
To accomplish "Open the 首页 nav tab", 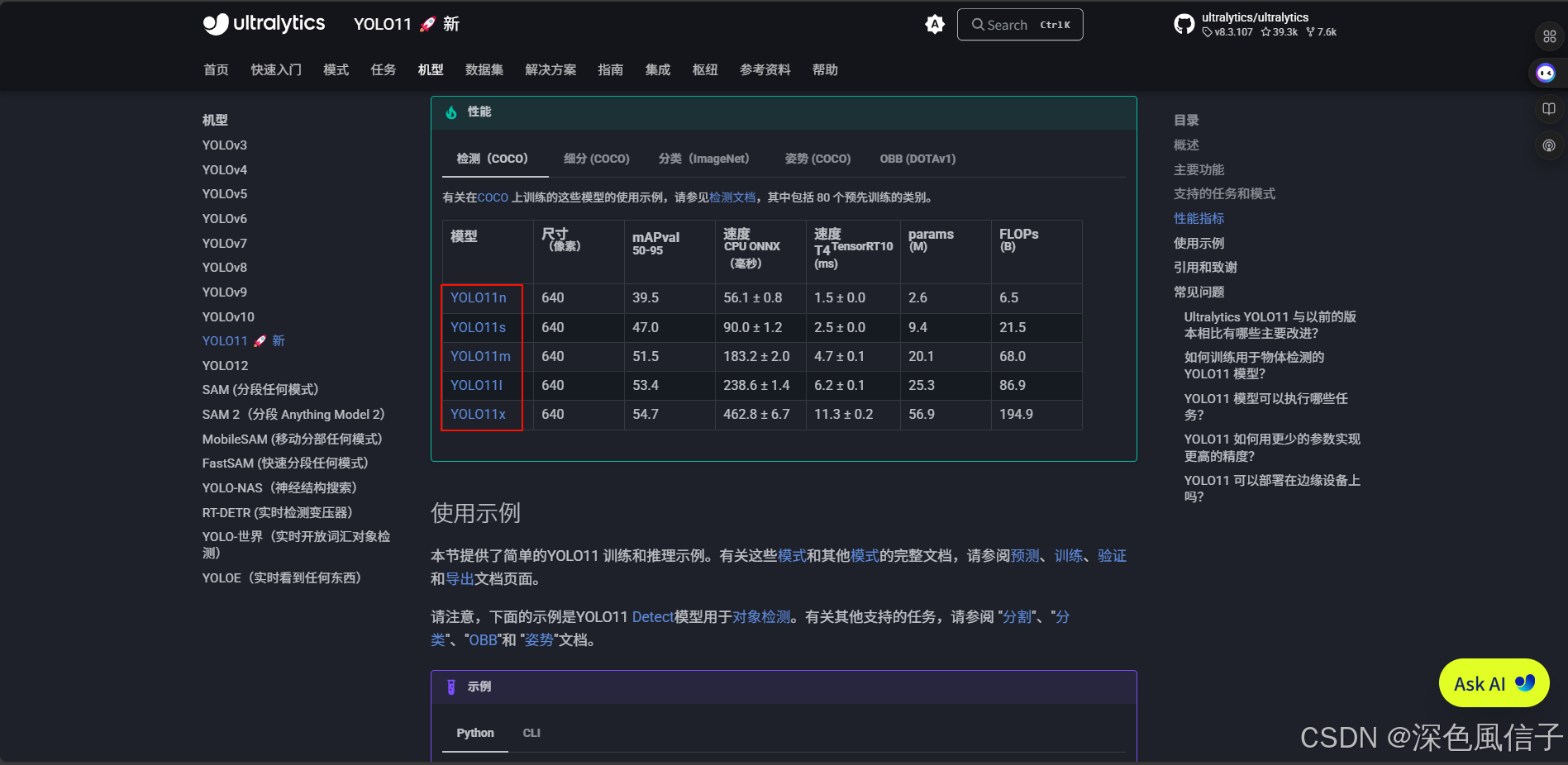I will coord(216,70).
